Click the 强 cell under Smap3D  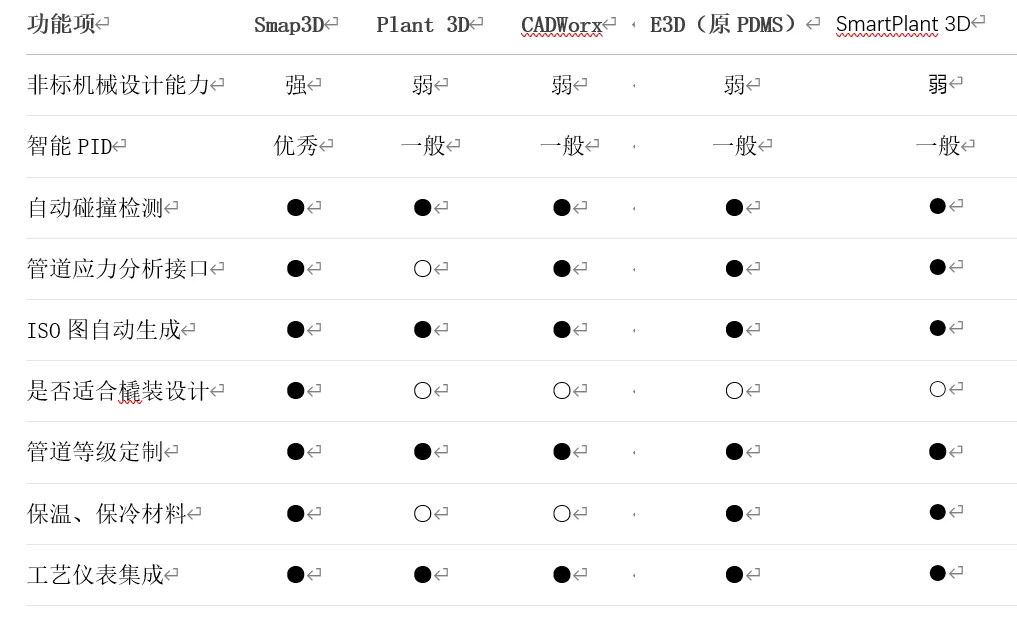coord(295,86)
